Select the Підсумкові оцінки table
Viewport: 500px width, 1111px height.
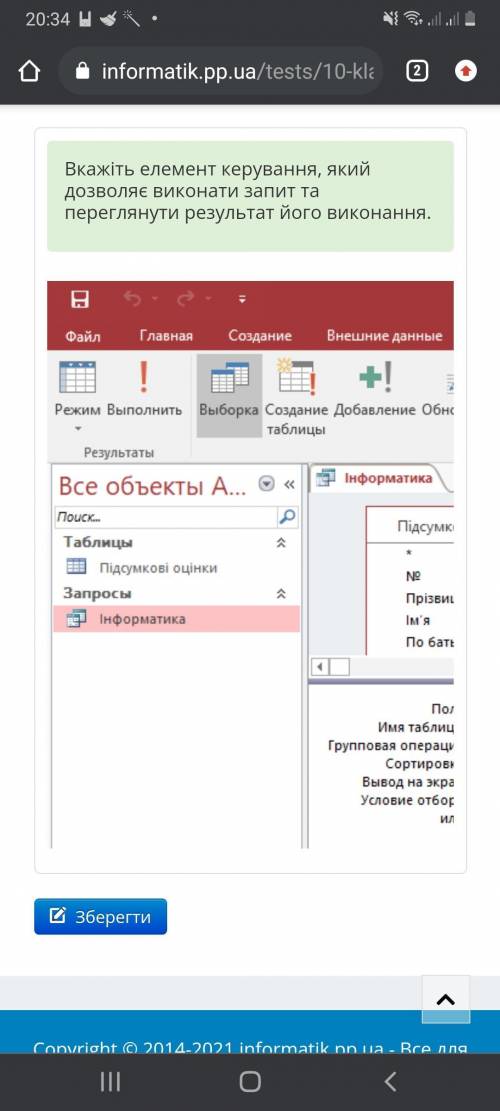[x=158, y=568]
